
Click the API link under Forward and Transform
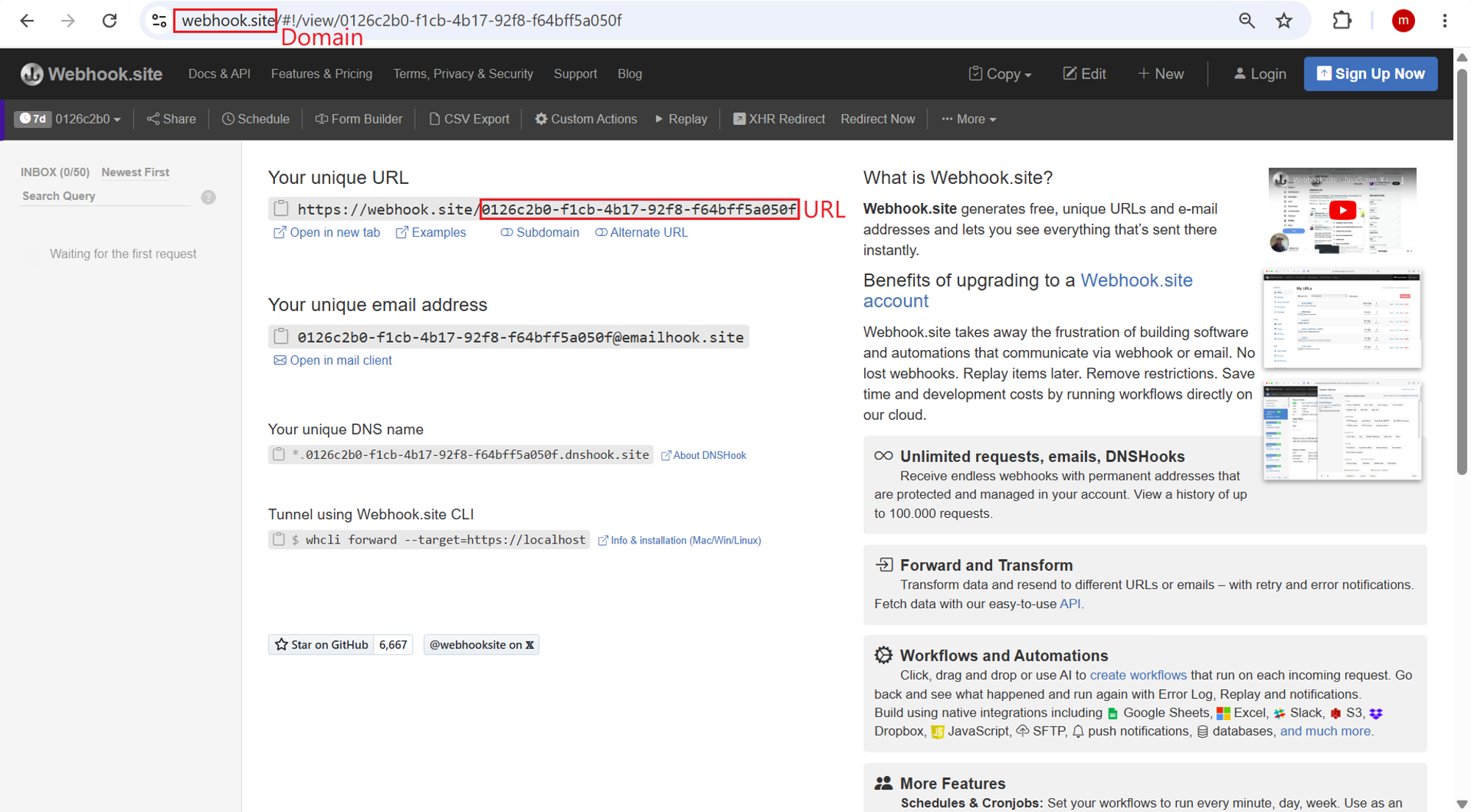click(x=1069, y=604)
